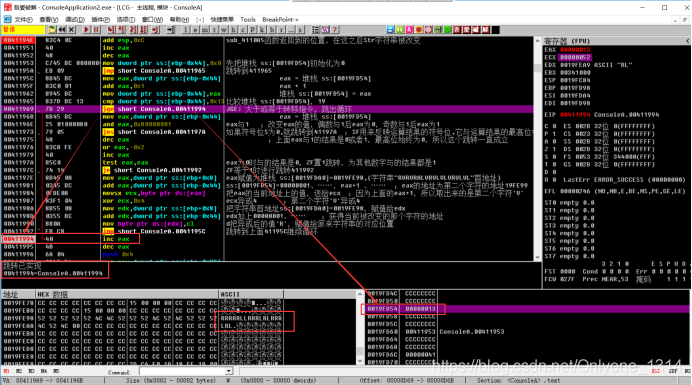
Task: Click the ASCII dump column header
Action: (x=251, y=294)
